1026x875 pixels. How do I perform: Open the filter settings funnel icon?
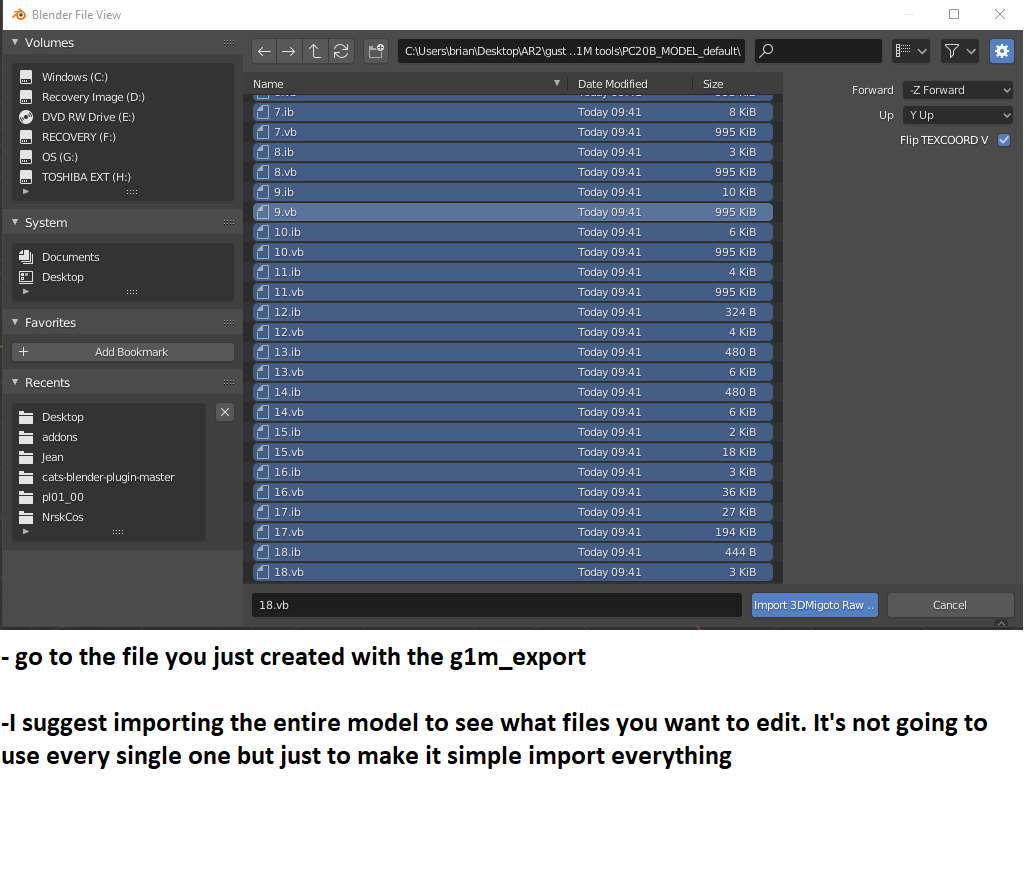(x=959, y=51)
